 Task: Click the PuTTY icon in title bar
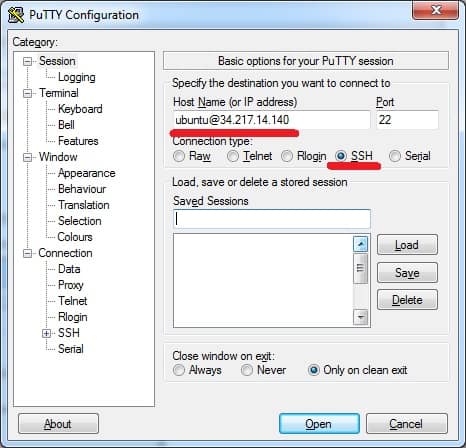coord(16,15)
